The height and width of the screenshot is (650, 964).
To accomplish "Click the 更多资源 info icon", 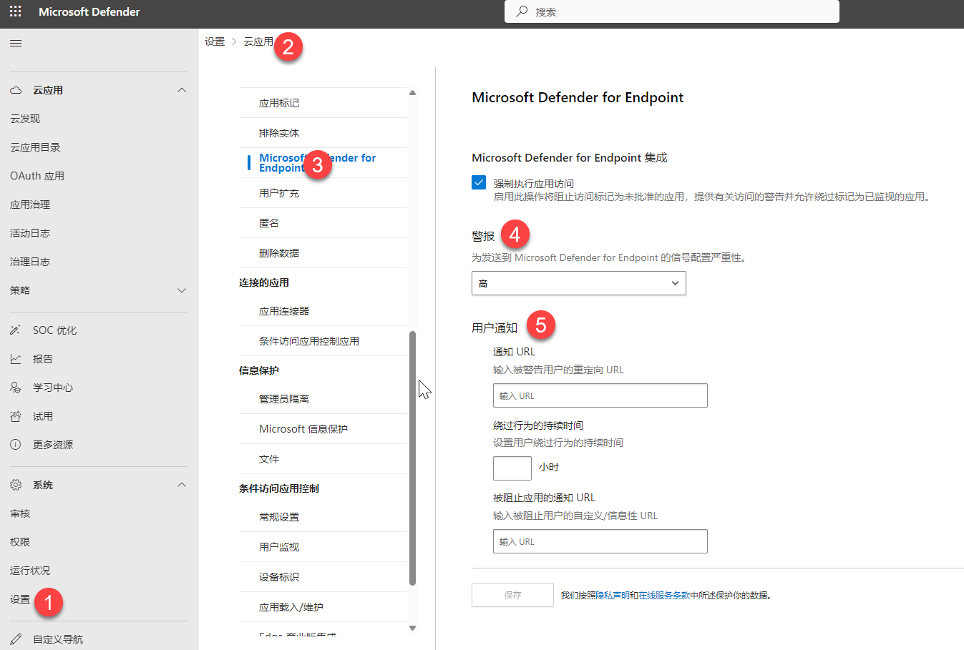I will click(15, 445).
